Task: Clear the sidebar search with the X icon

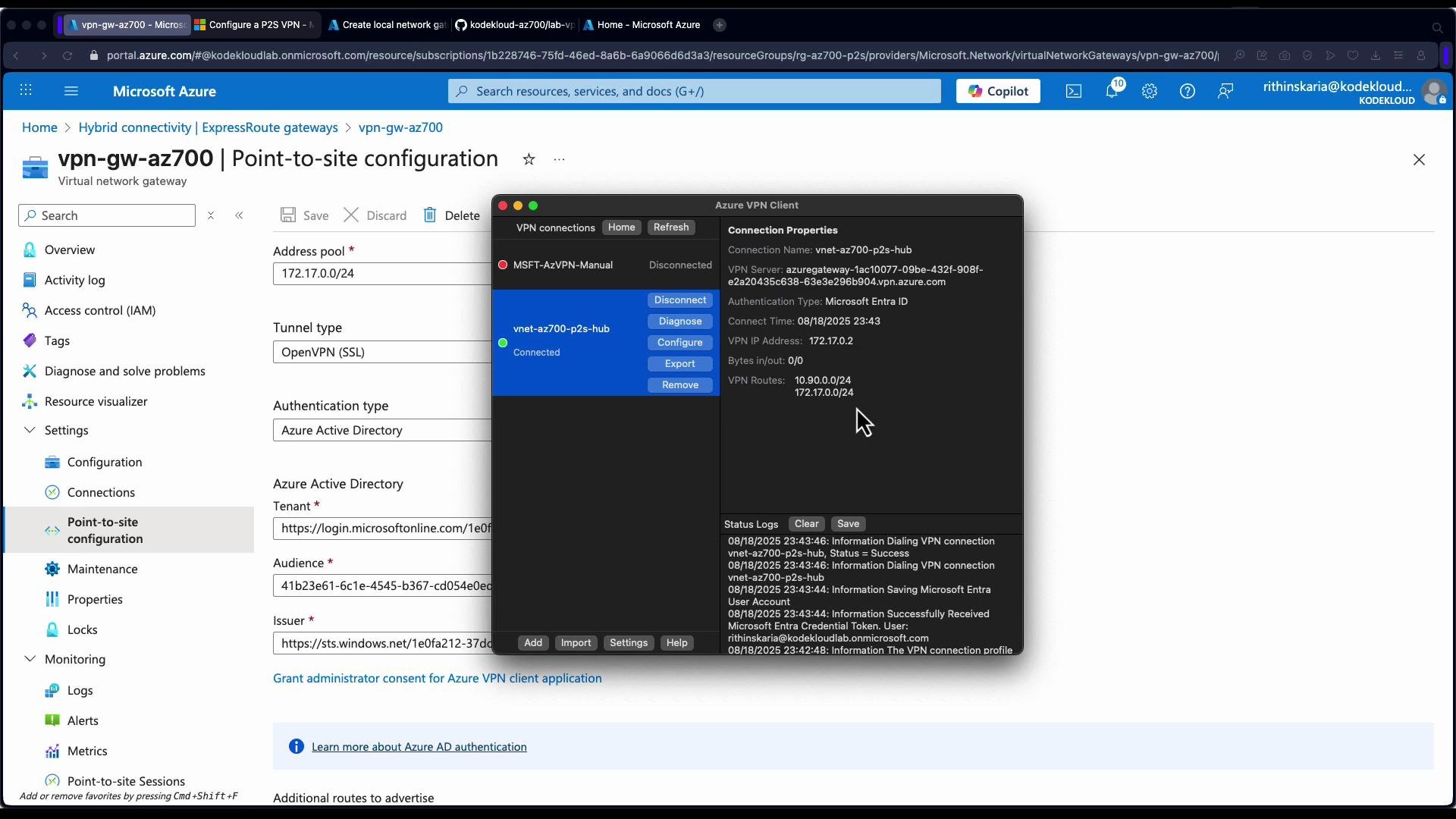Action: coord(211,215)
